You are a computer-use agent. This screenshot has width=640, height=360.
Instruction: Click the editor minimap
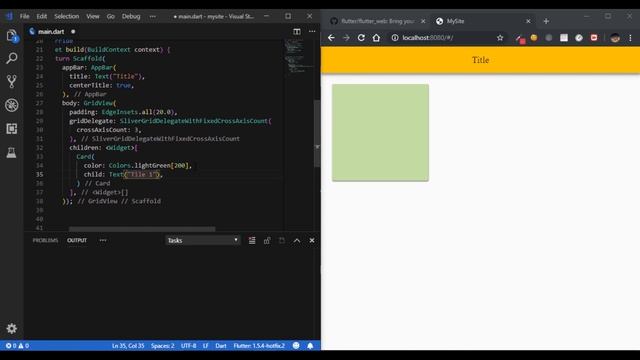pyautogui.click(x=299, y=56)
